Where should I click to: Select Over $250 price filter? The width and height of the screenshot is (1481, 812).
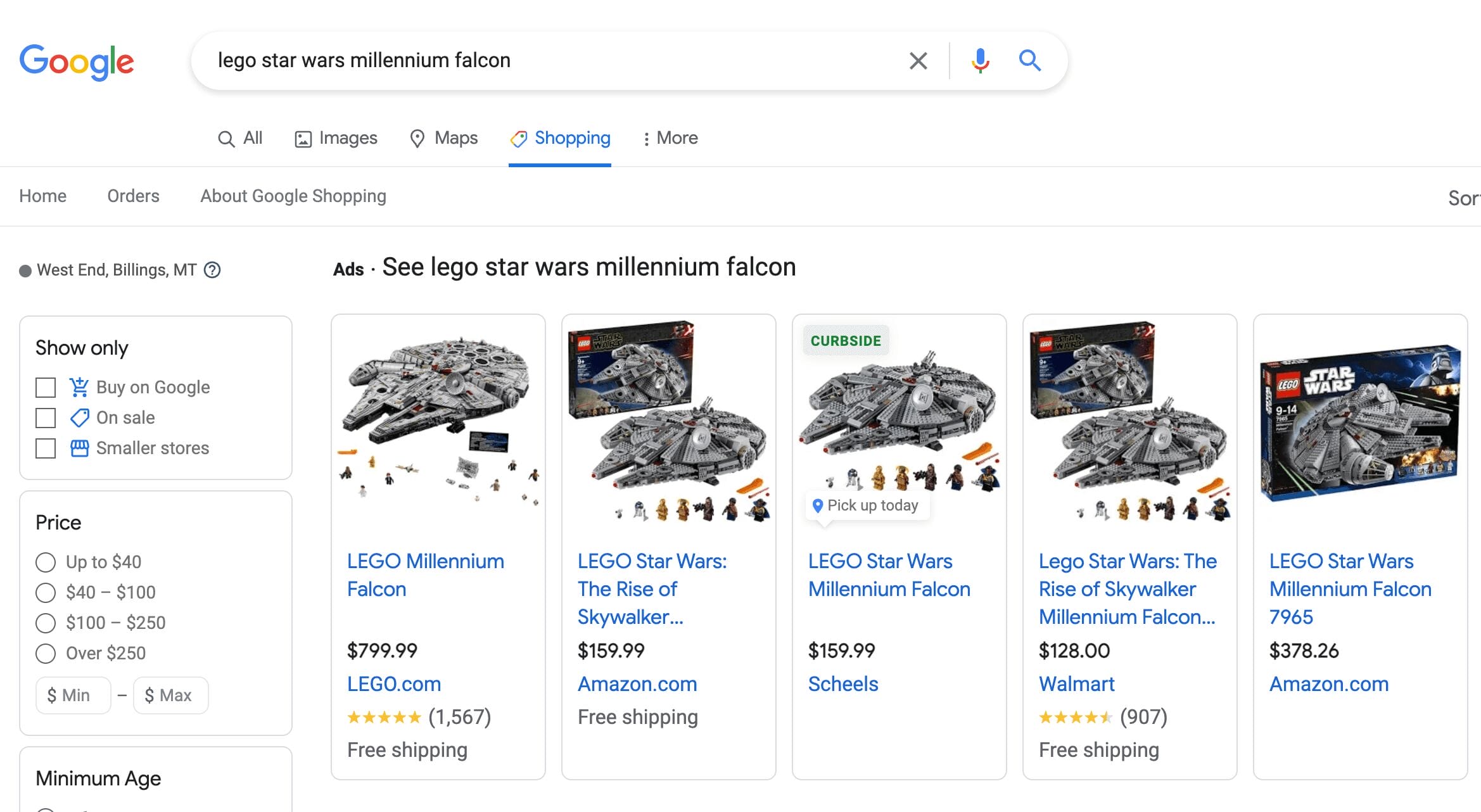click(46, 653)
